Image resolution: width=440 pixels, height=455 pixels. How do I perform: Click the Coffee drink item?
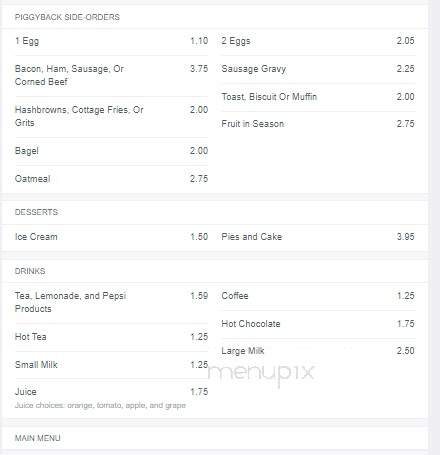(318, 296)
